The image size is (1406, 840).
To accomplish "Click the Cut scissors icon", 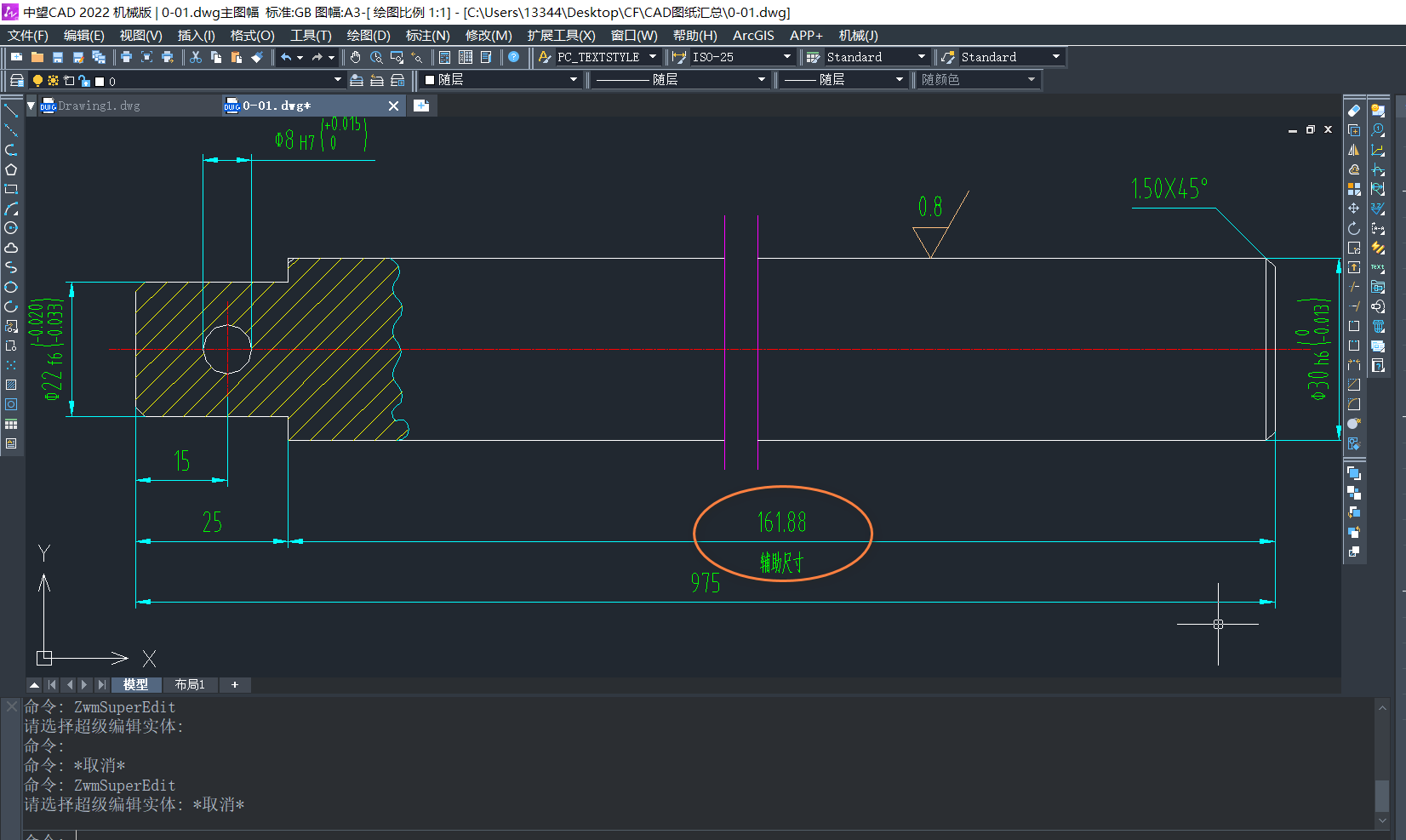I will [196, 57].
